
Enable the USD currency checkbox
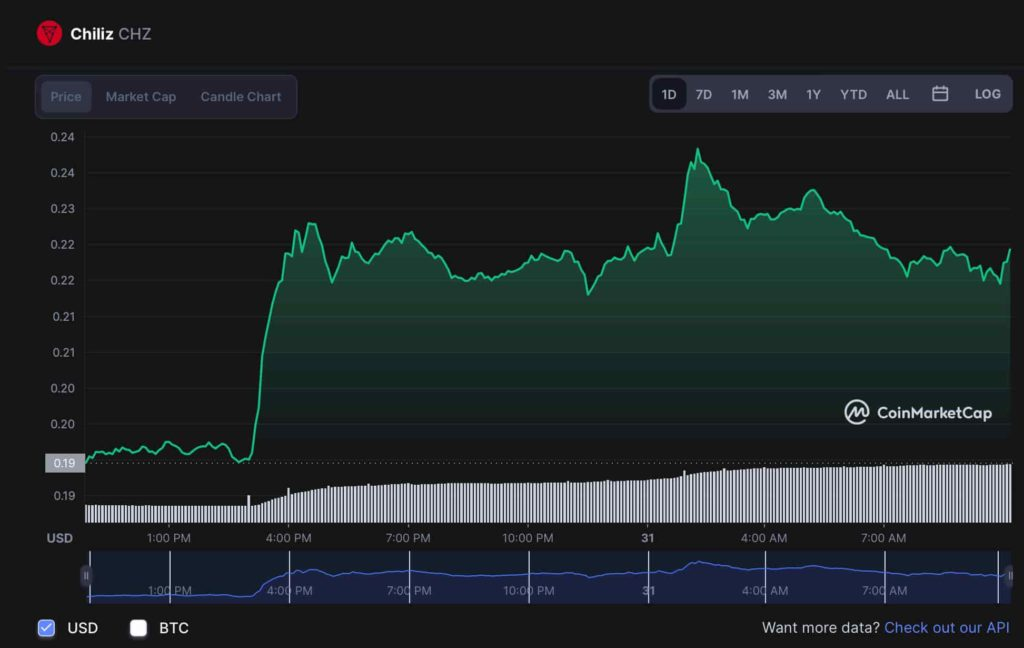pyautogui.click(x=46, y=628)
